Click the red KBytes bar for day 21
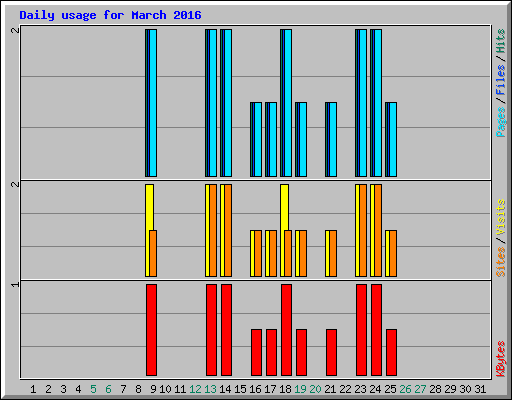This screenshot has height=400, width=512. [331, 352]
